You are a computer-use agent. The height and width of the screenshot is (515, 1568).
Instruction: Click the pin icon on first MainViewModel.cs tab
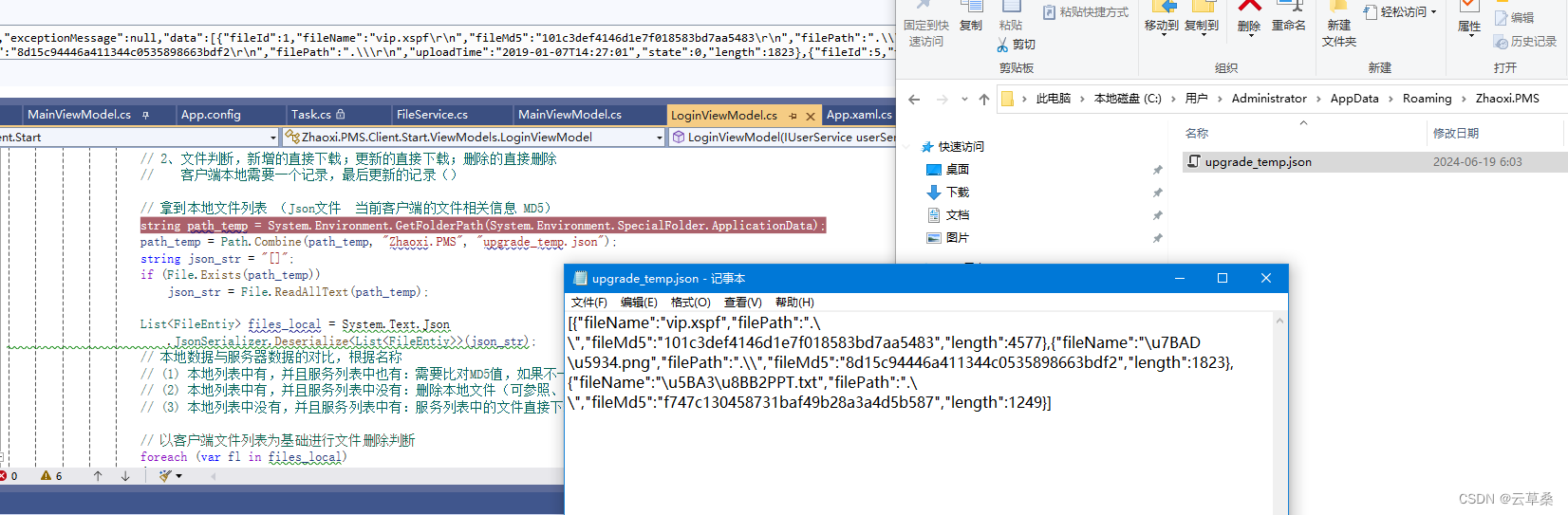pos(145,115)
